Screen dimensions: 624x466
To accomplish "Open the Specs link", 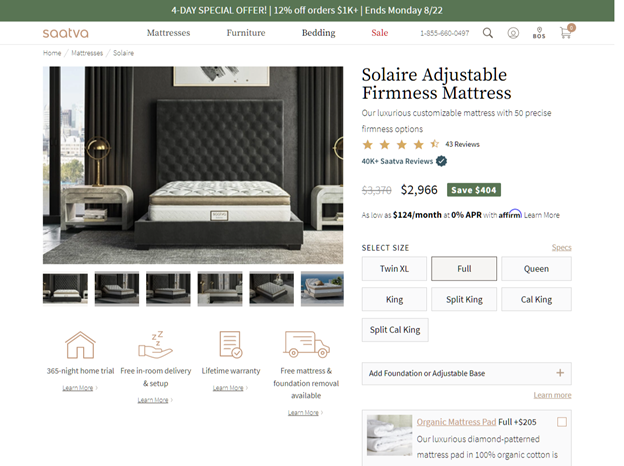I will pyautogui.click(x=562, y=248).
